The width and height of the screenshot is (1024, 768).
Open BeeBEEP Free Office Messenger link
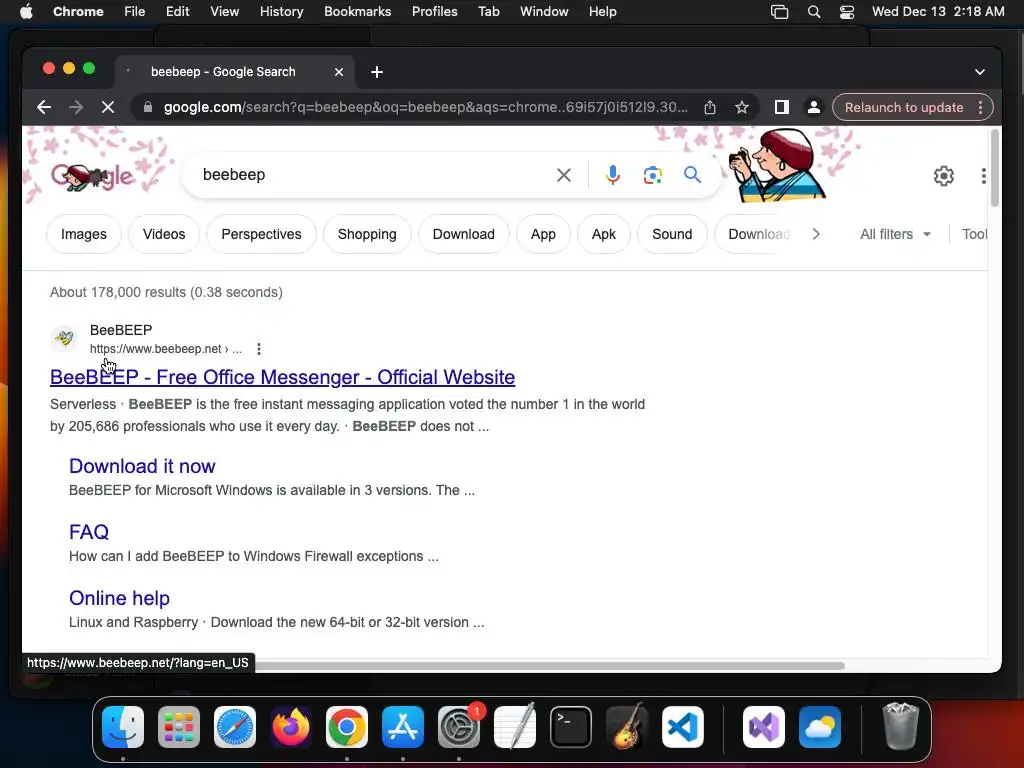(x=282, y=377)
